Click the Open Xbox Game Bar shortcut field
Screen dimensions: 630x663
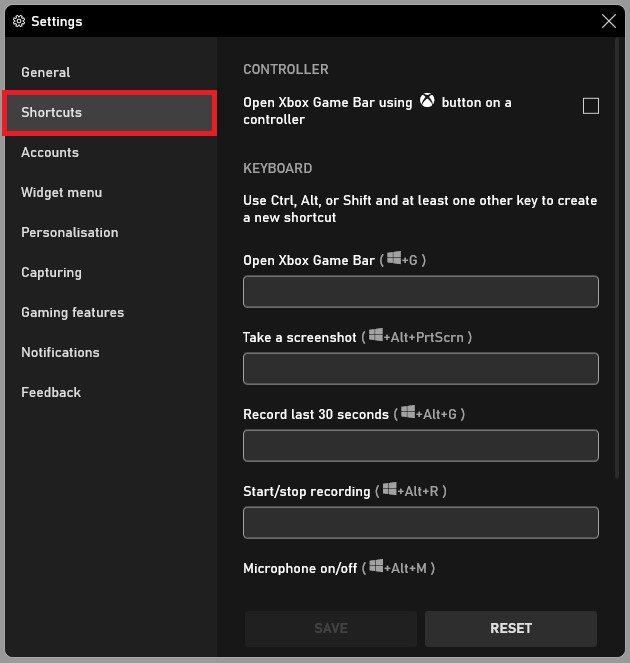pos(420,292)
